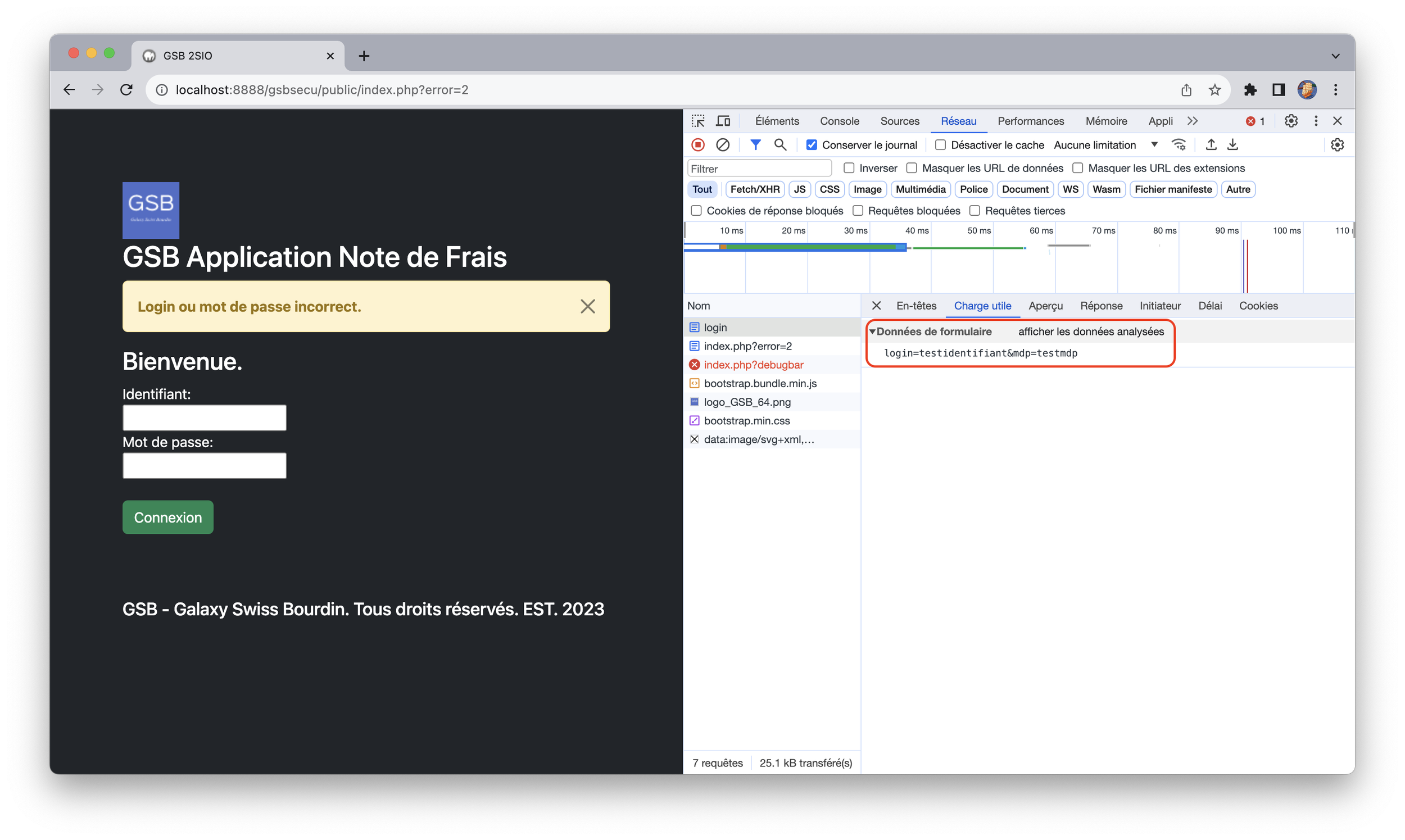This screenshot has height=840, width=1405.
Task: Click the Identifiant input field
Action: (205, 417)
